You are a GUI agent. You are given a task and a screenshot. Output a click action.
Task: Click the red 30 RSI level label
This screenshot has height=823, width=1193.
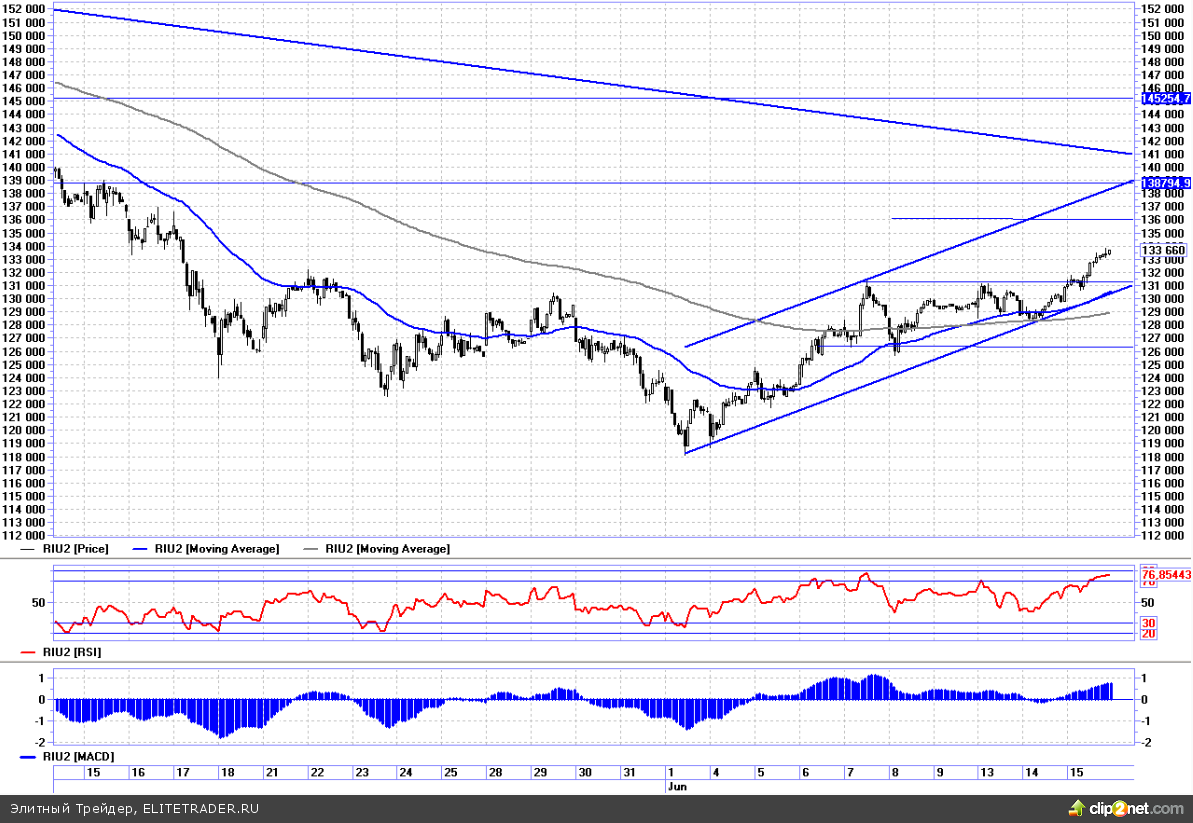click(1150, 623)
